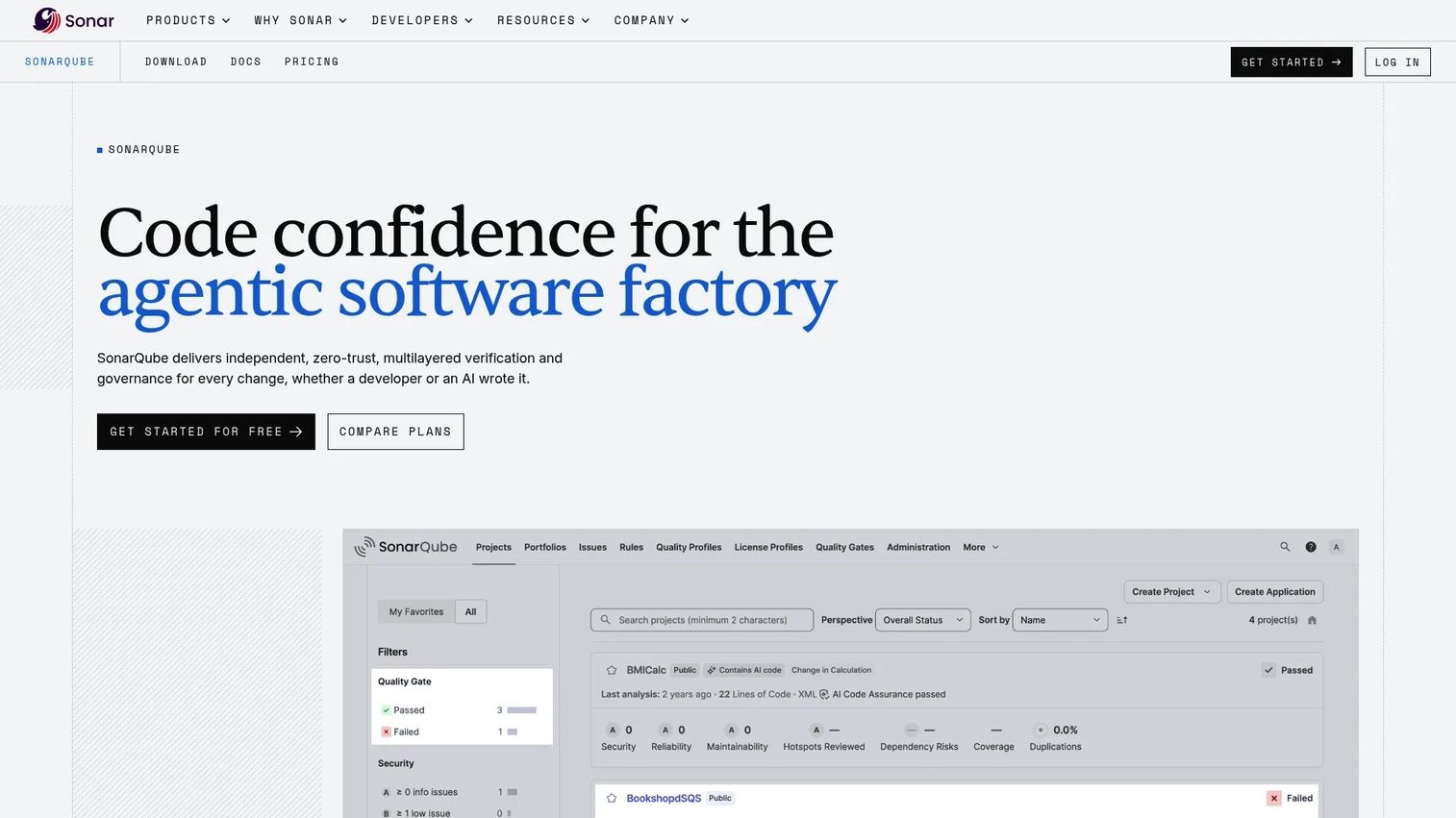Viewport: 1456px width, 818px height.
Task: Click the Log In button
Action: coord(1397,62)
